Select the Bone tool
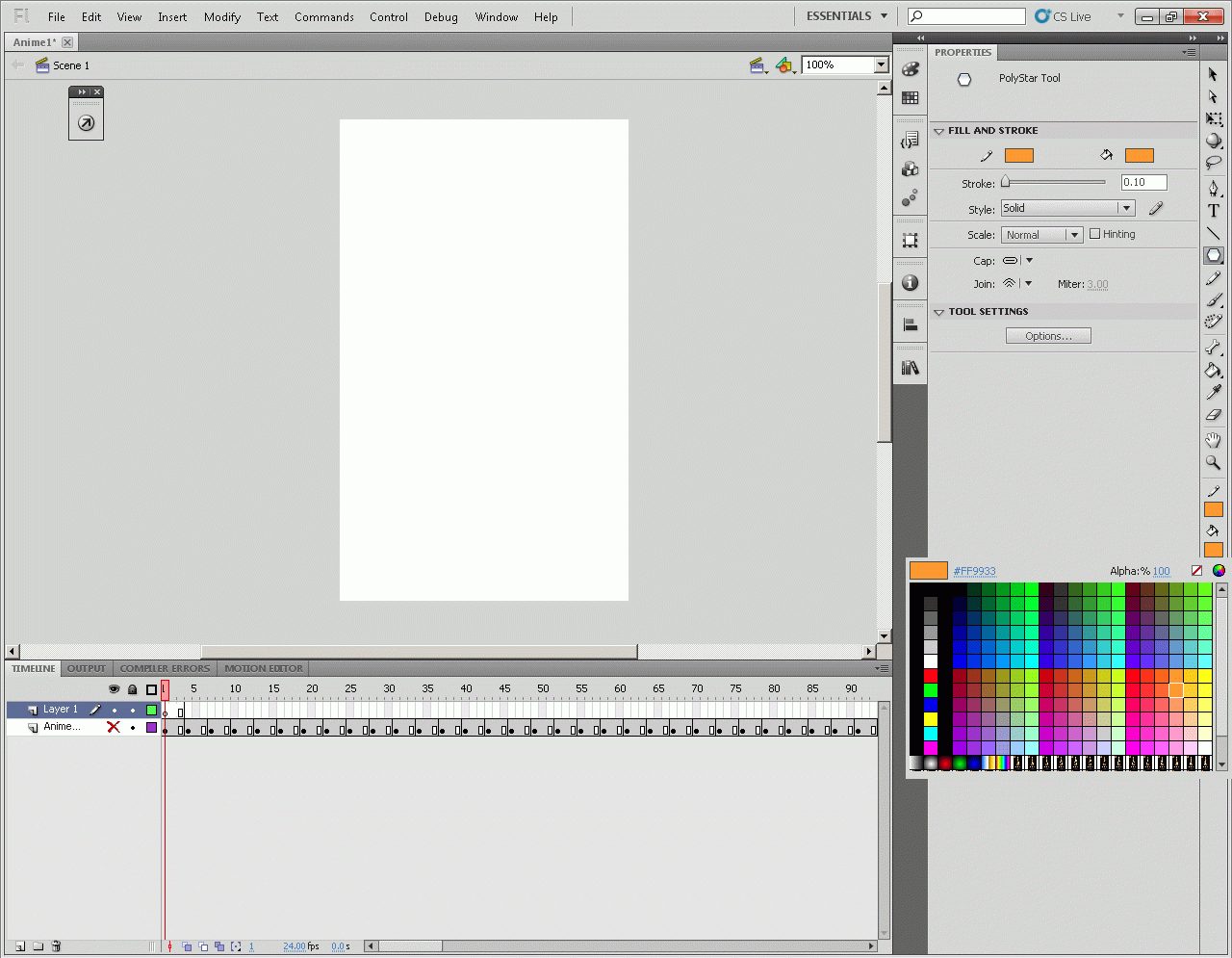Viewport: 1232px width, 958px height. [1213, 348]
